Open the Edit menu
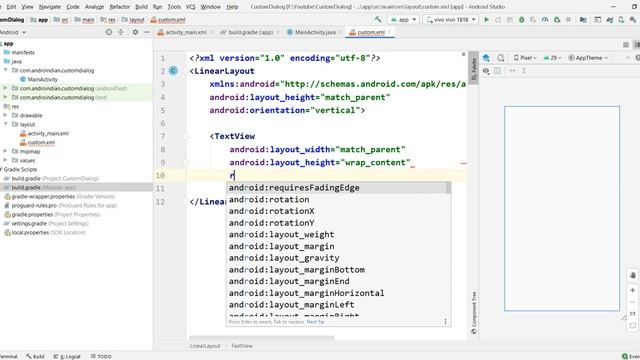The width and height of the screenshot is (640, 360). tap(11, 7)
